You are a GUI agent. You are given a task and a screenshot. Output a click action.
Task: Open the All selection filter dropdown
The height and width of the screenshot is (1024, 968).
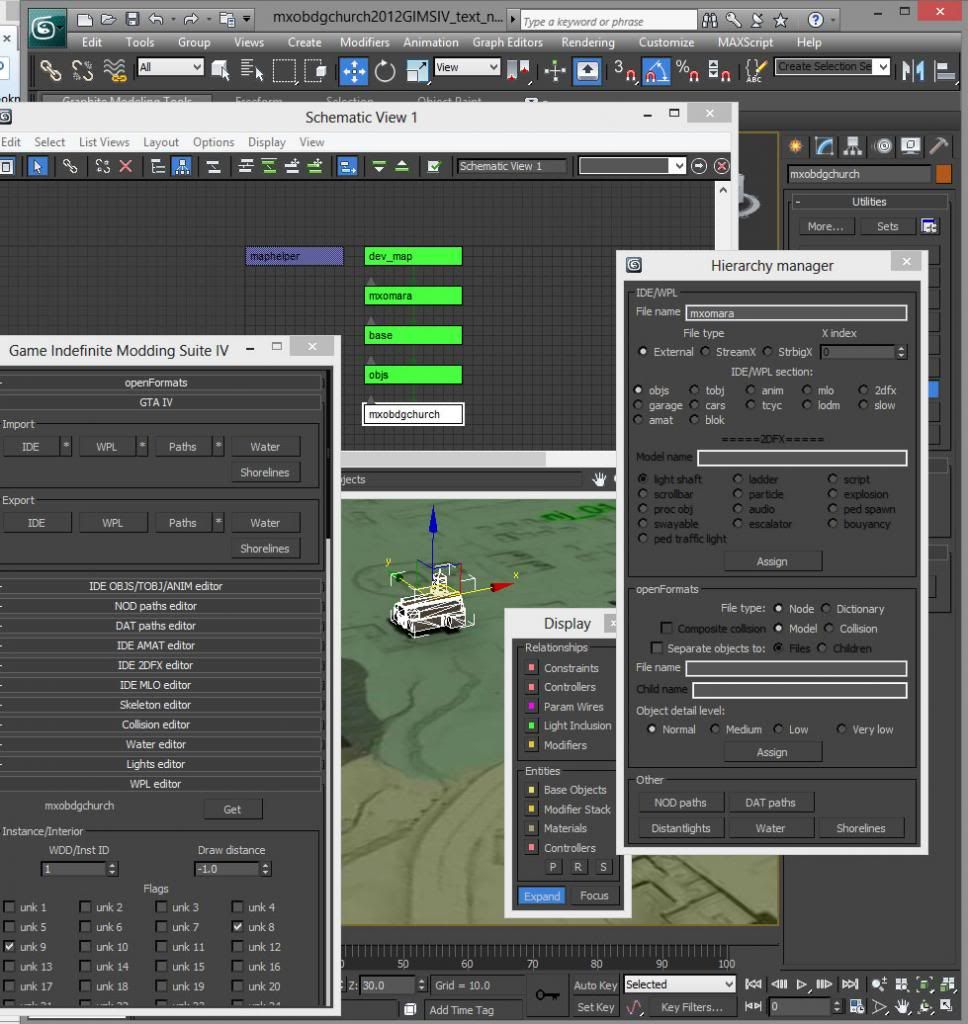170,67
